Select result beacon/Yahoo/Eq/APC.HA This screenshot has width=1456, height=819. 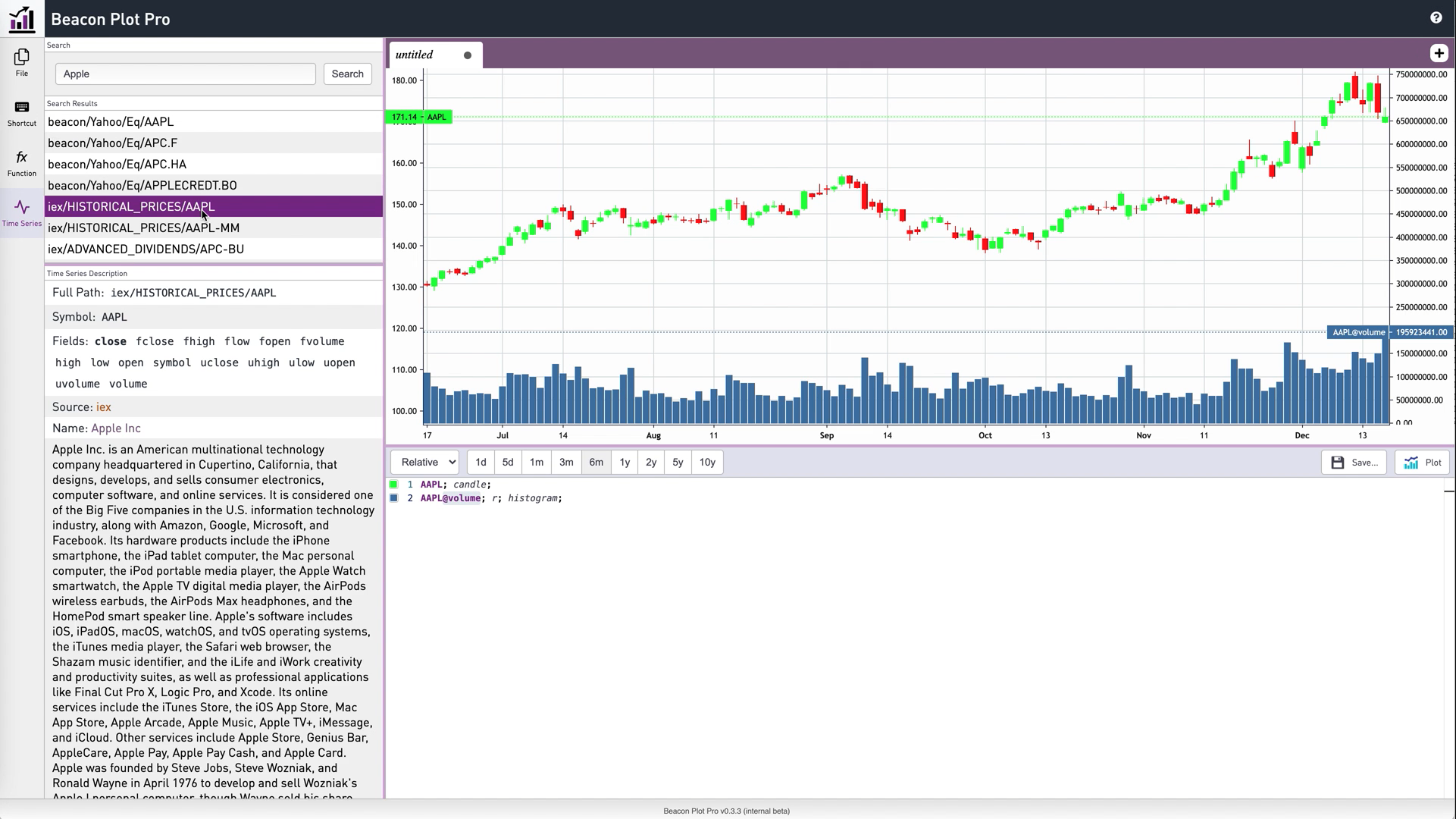point(214,164)
